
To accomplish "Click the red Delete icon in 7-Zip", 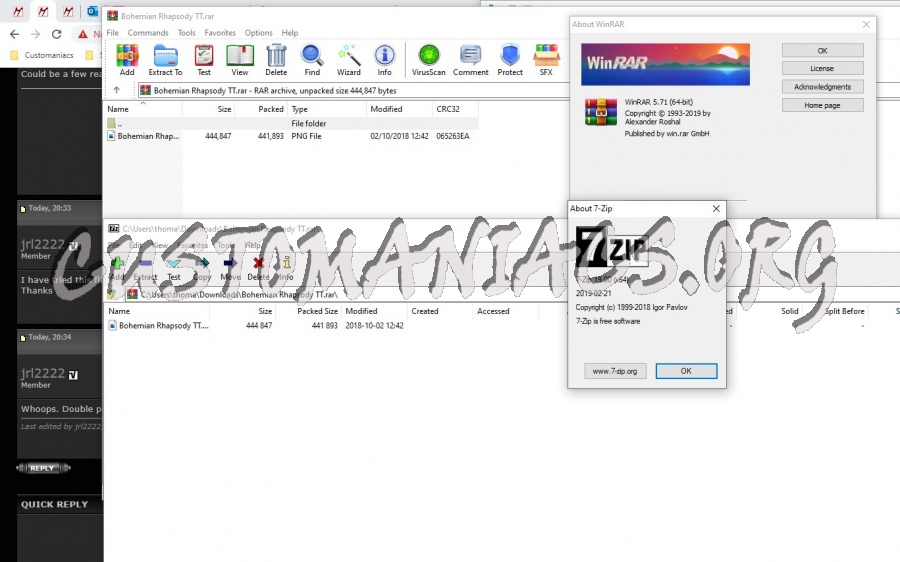I will (x=258, y=269).
